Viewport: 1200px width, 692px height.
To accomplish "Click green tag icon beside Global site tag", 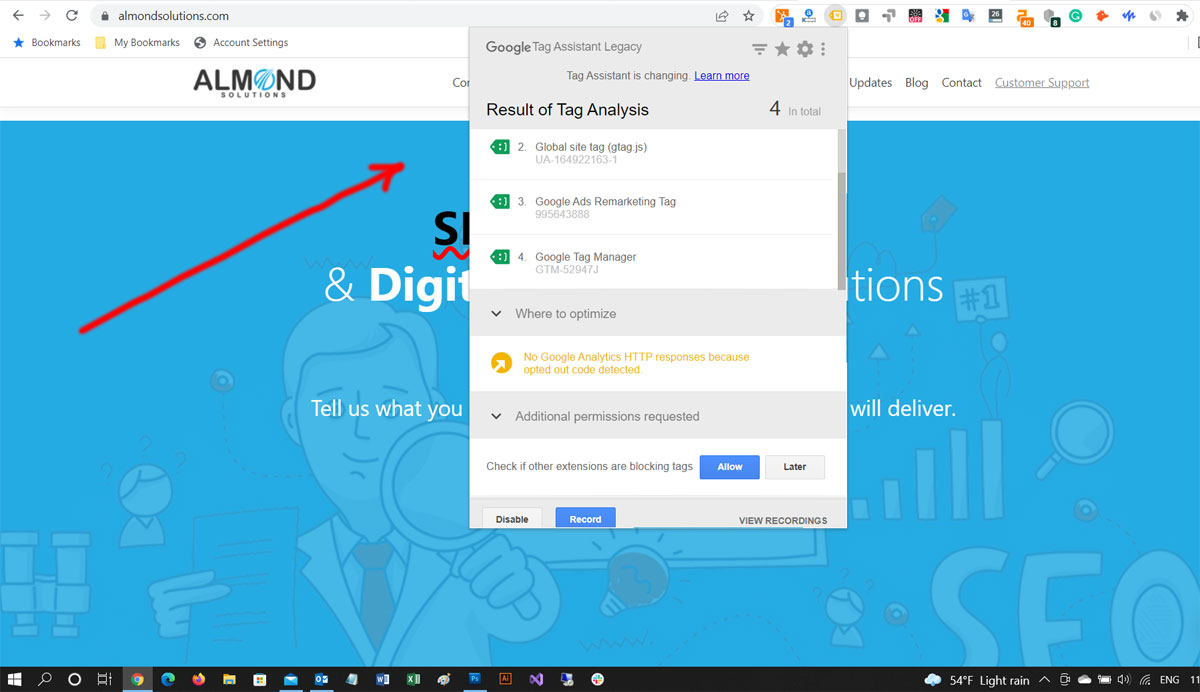I will pyautogui.click(x=500, y=147).
